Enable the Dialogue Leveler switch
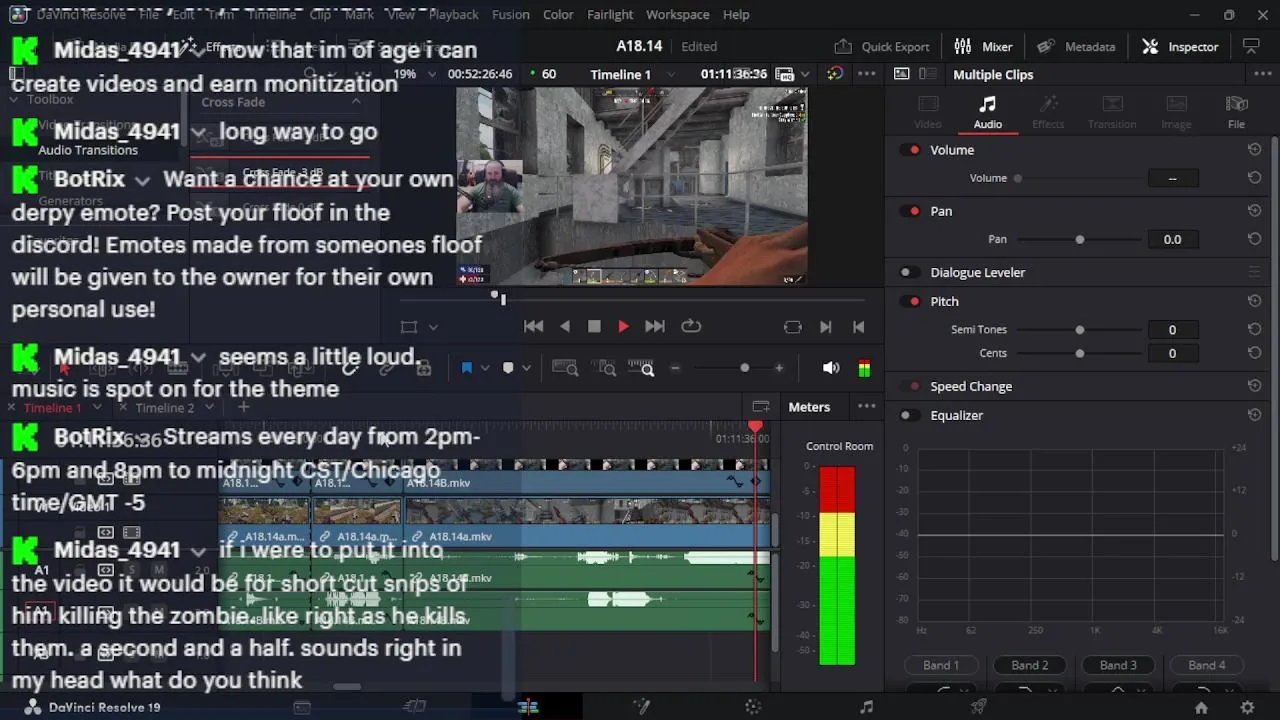 pyautogui.click(x=910, y=272)
